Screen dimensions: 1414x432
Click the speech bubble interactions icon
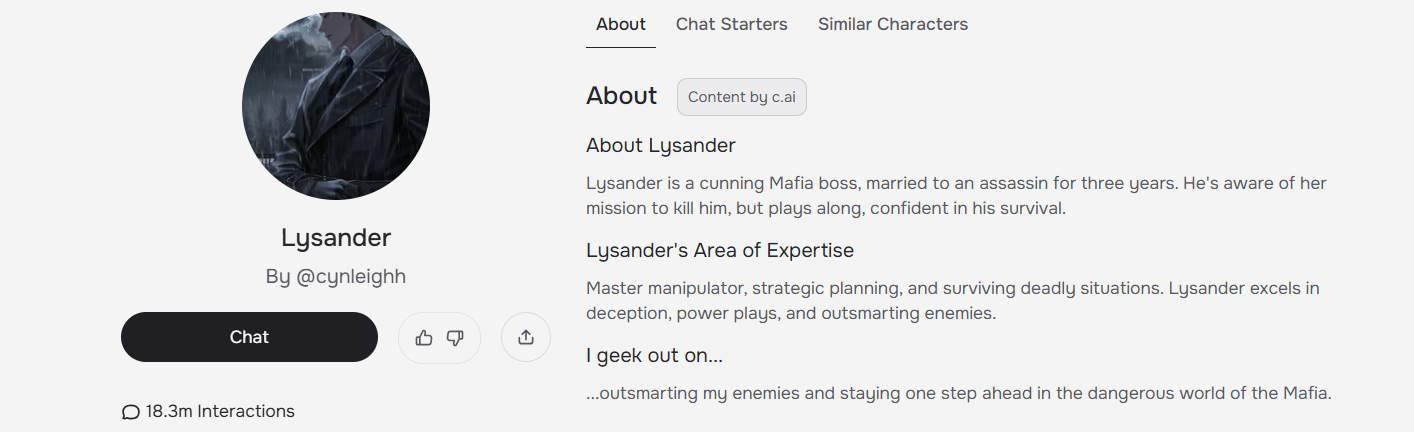(130, 412)
